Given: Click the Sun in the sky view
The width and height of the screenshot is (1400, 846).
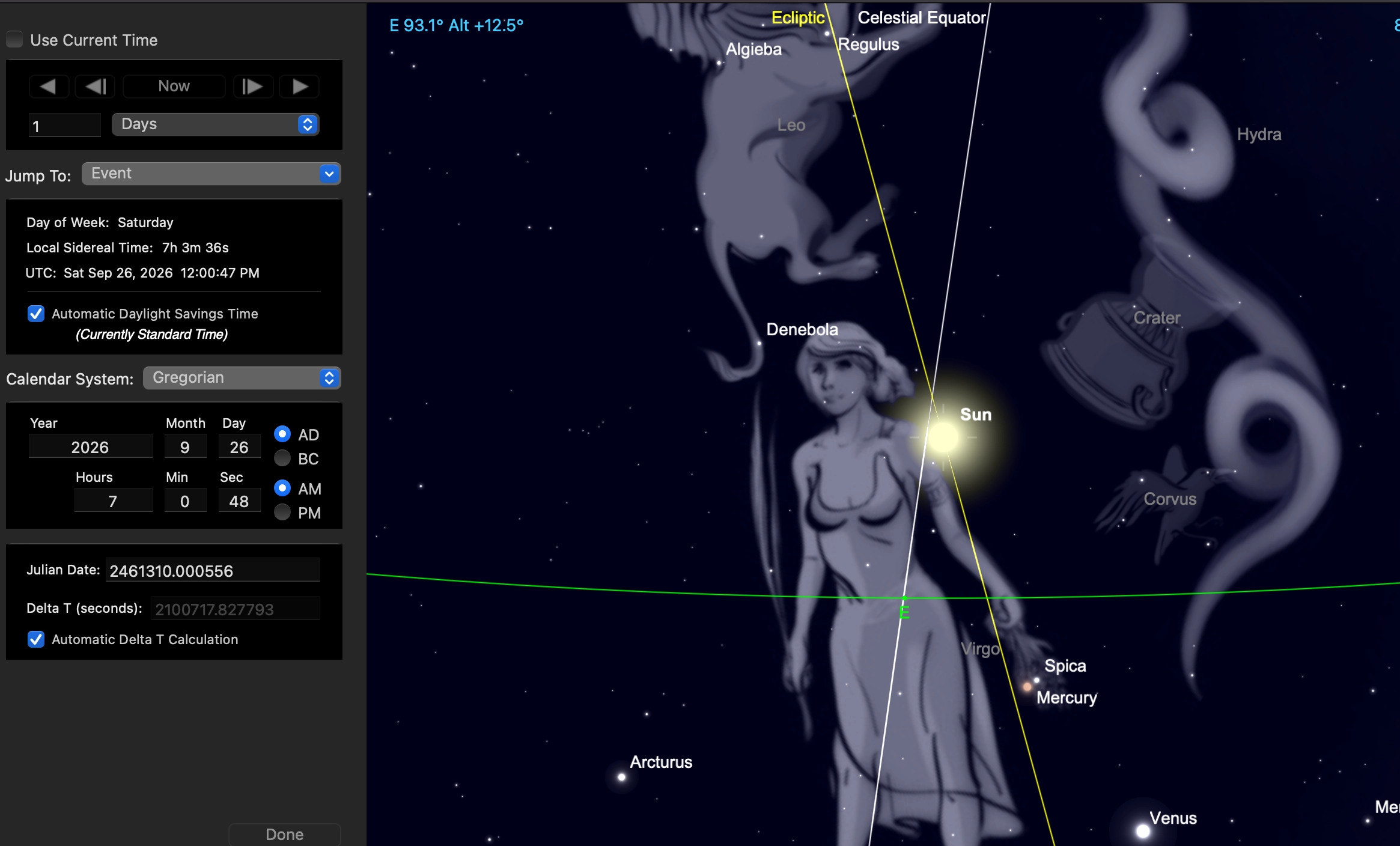Looking at the screenshot, I should tap(943, 437).
